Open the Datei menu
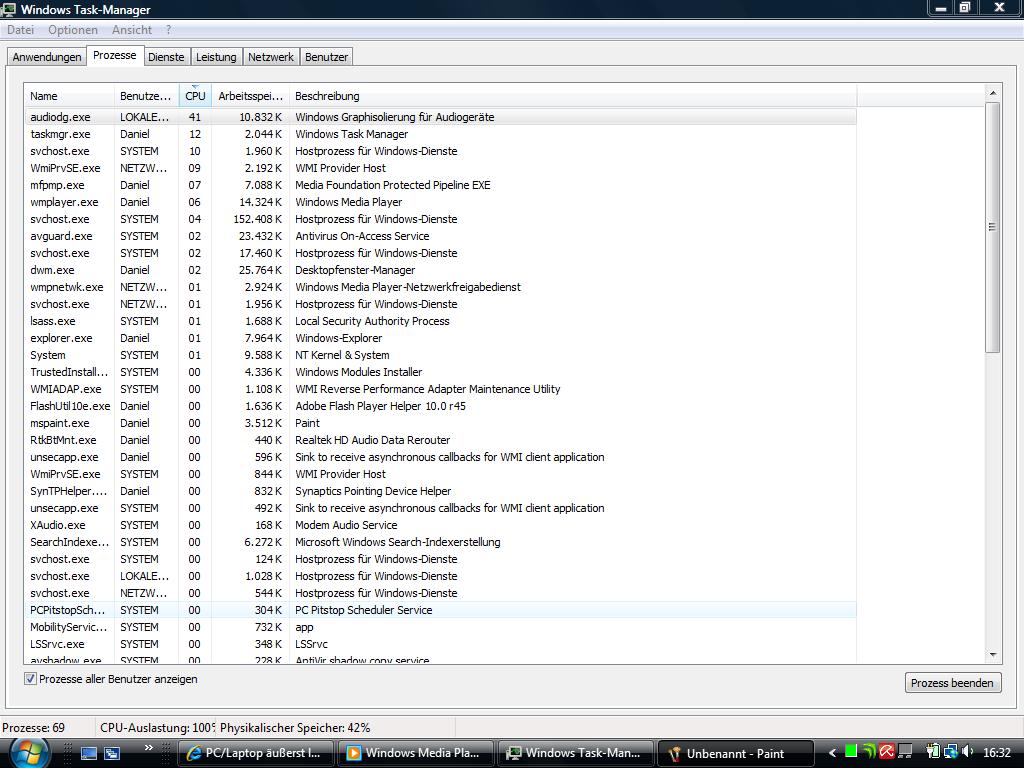The height and width of the screenshot is (768, 1024). click(x=20, y=30)
